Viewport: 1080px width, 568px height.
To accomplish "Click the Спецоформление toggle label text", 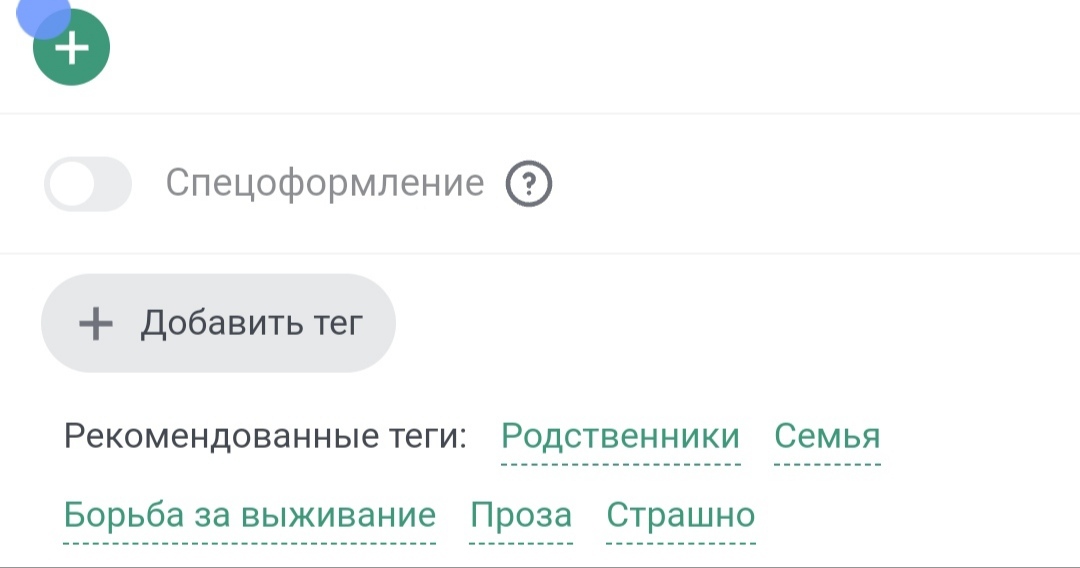I will [x=324, y=184].
